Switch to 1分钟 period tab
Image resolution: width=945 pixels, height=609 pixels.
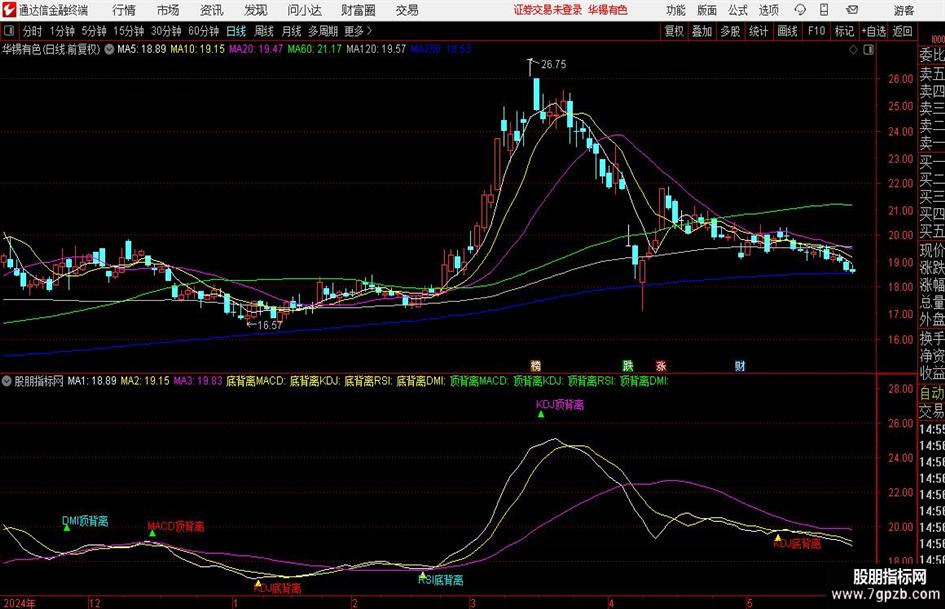click(x=62, y=31)
